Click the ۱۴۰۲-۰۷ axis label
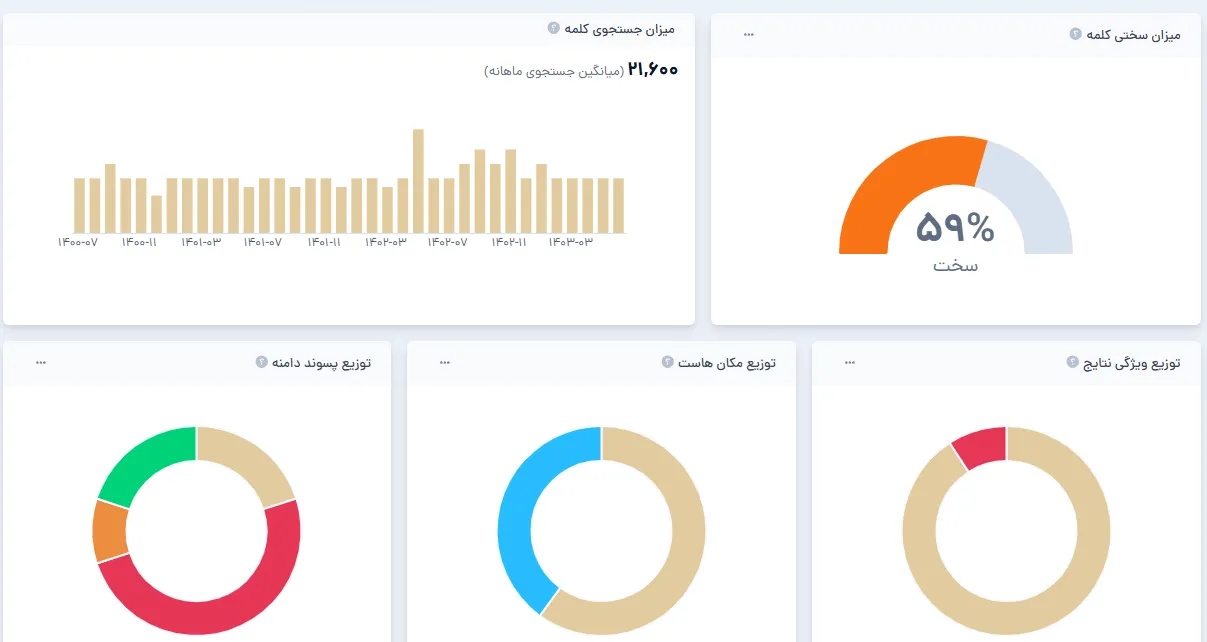This screenshot has height=642, width=1207. 447,242
